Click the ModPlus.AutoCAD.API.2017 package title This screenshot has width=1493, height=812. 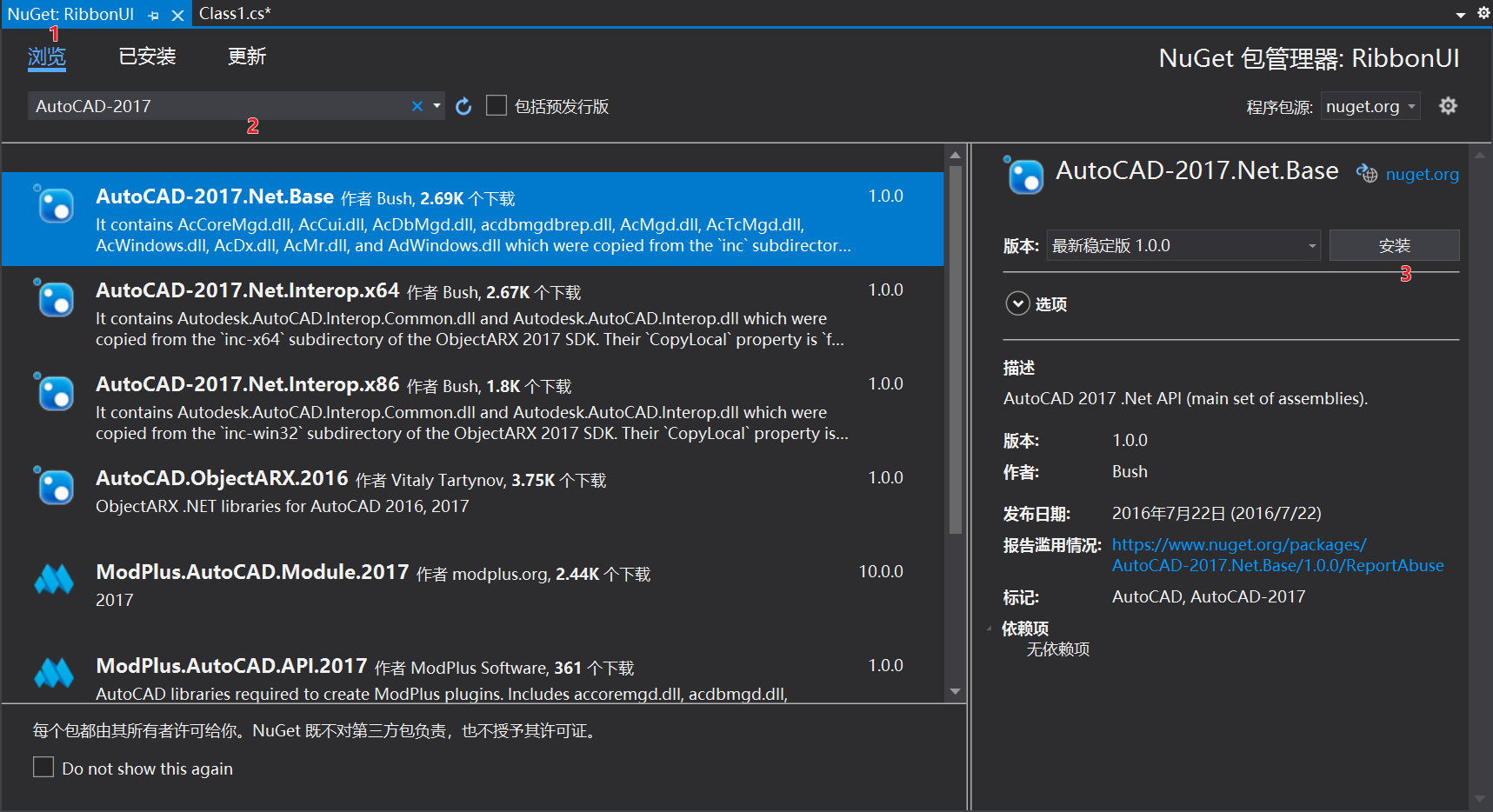[231, 666]
